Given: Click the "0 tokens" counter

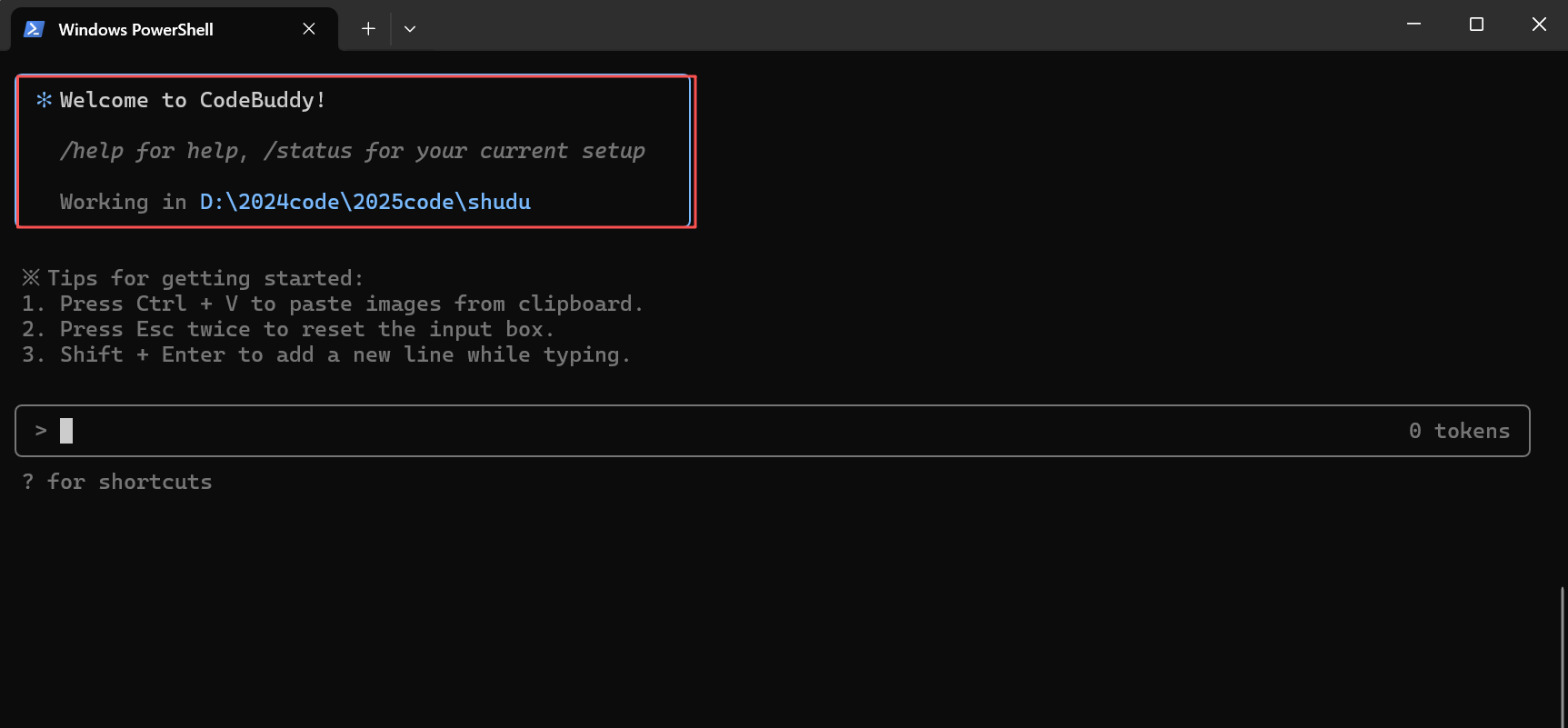Looking at the screenshot, I should [x=1459, y=431].
